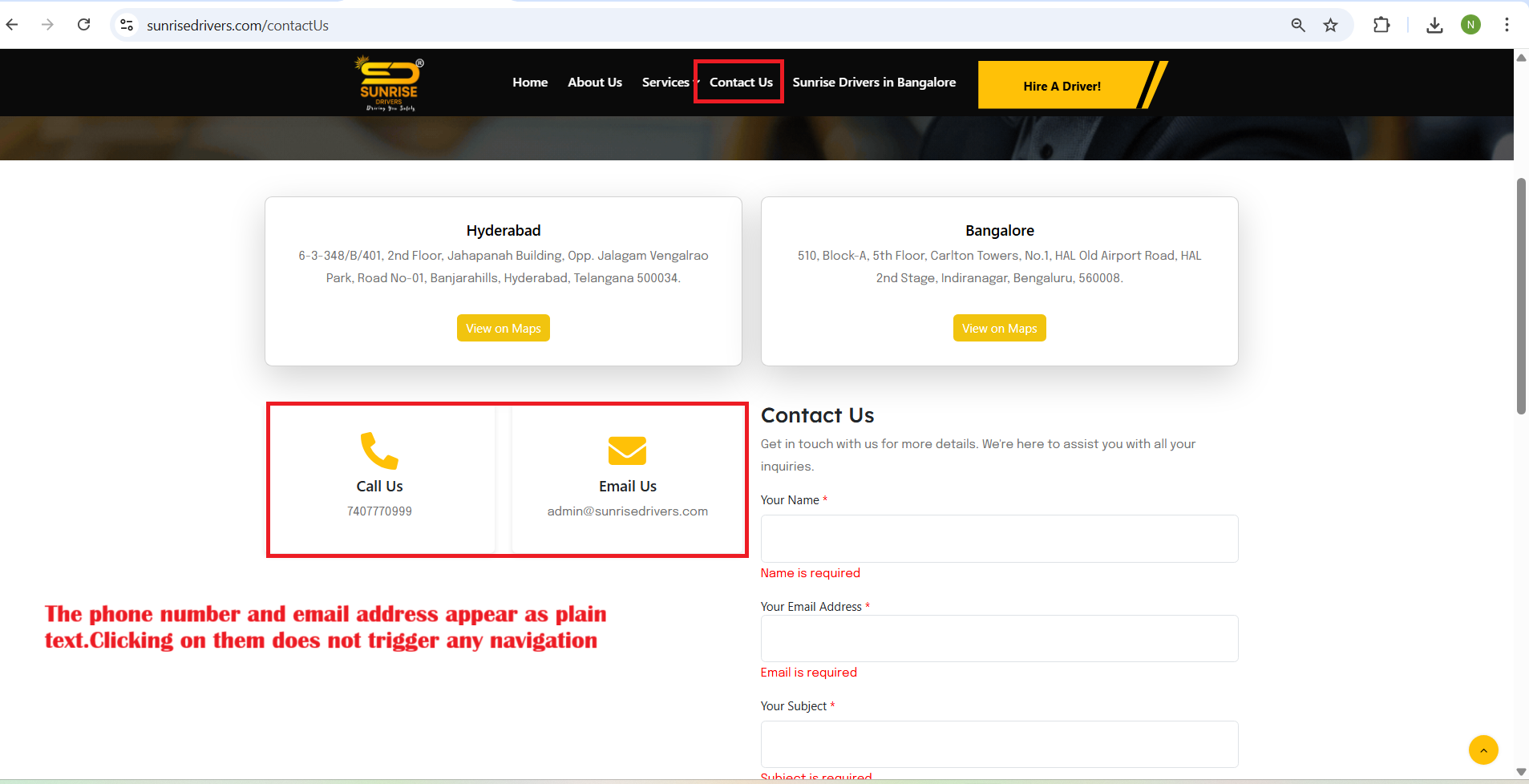Viewport: 1529px width, 784px height.
Task: Click the browser back arrow
Action: [x=12, y=25]
